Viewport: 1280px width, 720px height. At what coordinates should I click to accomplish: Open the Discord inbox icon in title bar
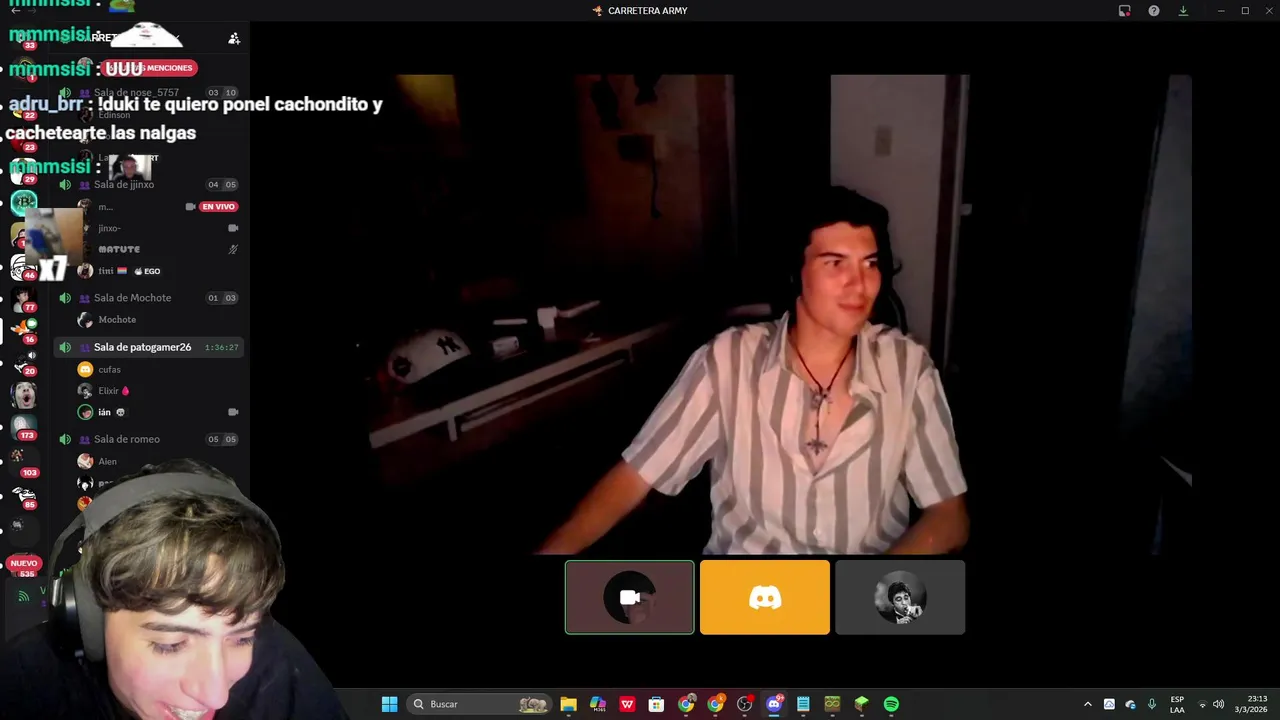(1124, 11)
